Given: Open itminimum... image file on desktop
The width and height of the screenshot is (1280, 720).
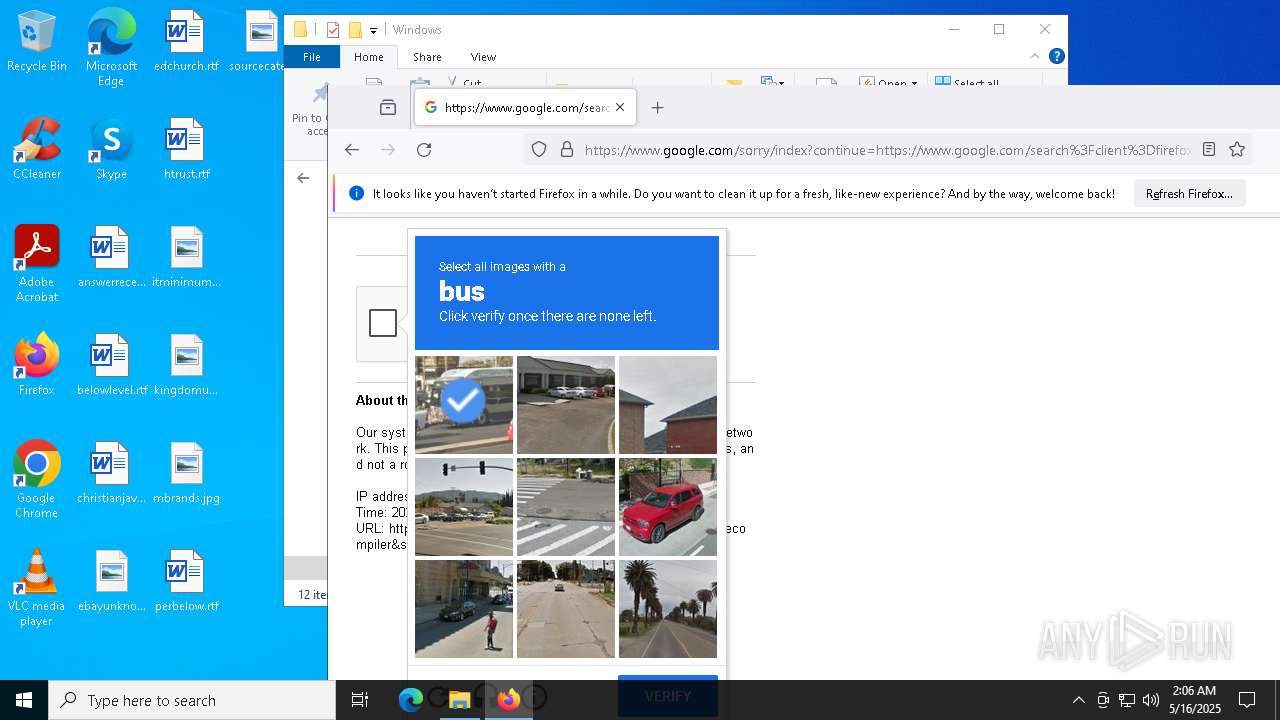Looking at the screenshot, I should (x=186, y=257).
